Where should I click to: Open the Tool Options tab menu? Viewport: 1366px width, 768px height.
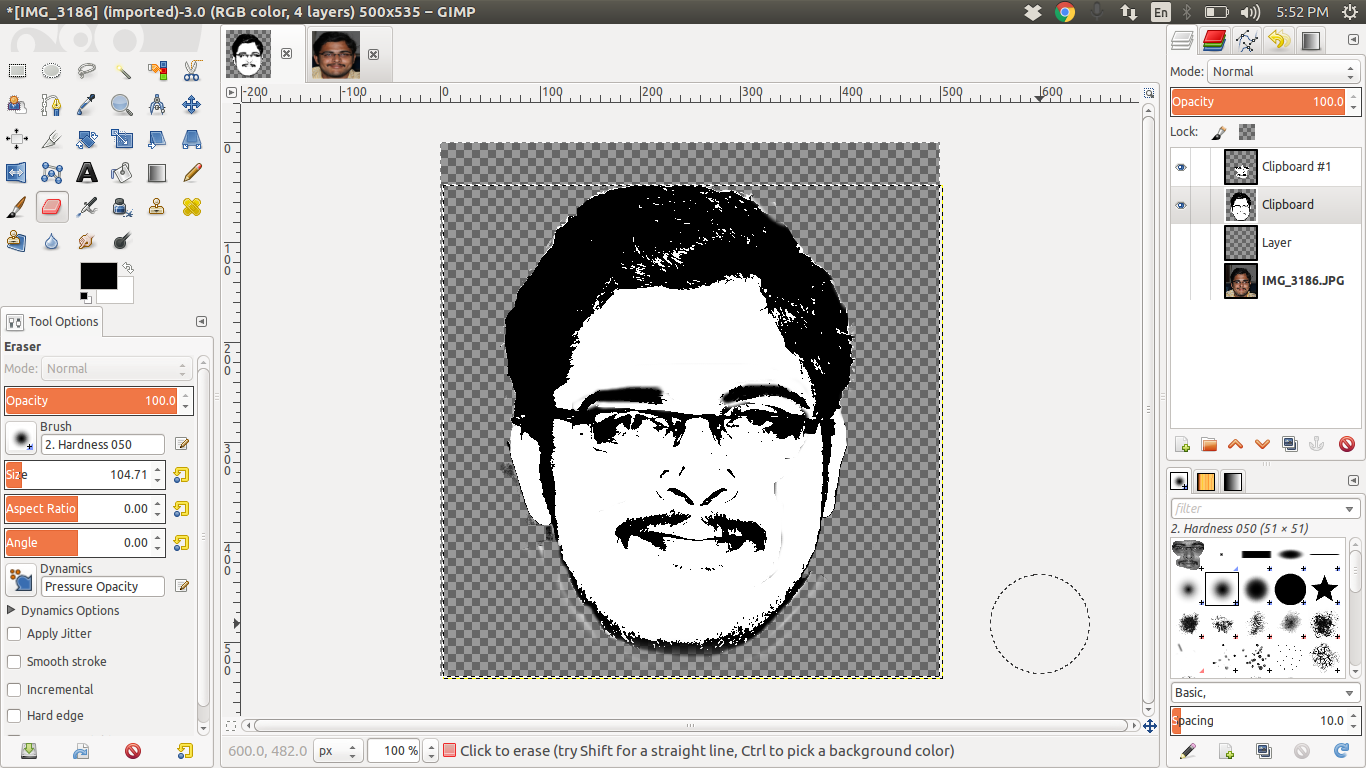coord(201,321)
